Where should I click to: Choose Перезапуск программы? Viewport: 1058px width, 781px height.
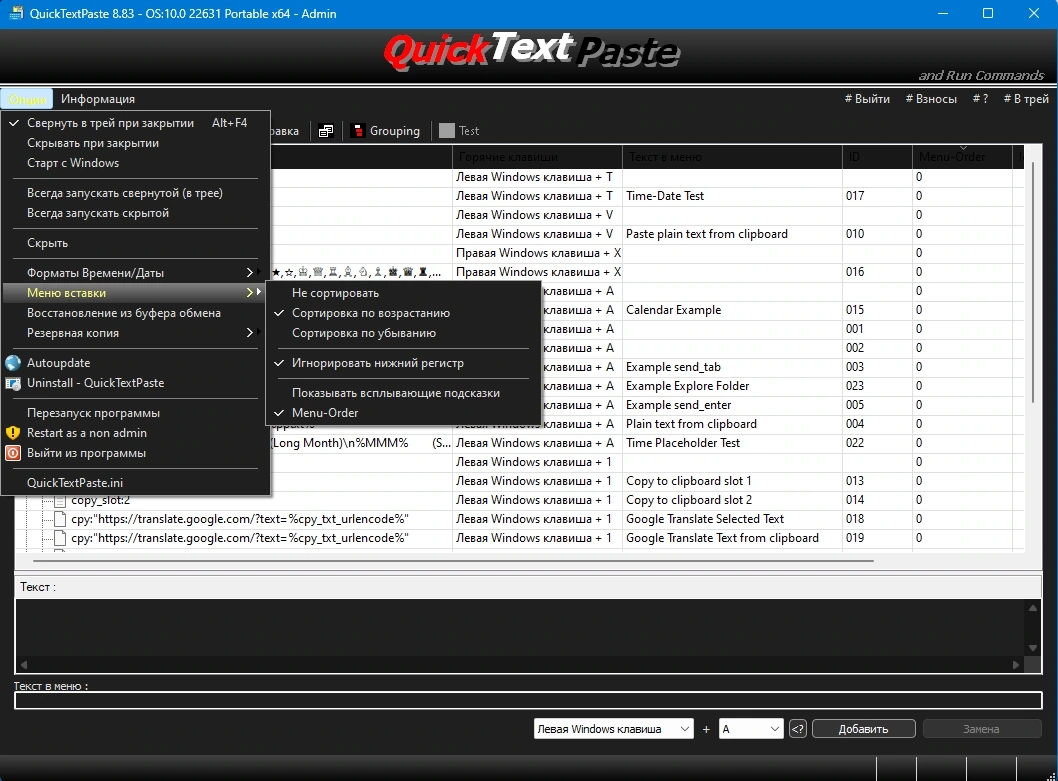[x=136, y=413]
